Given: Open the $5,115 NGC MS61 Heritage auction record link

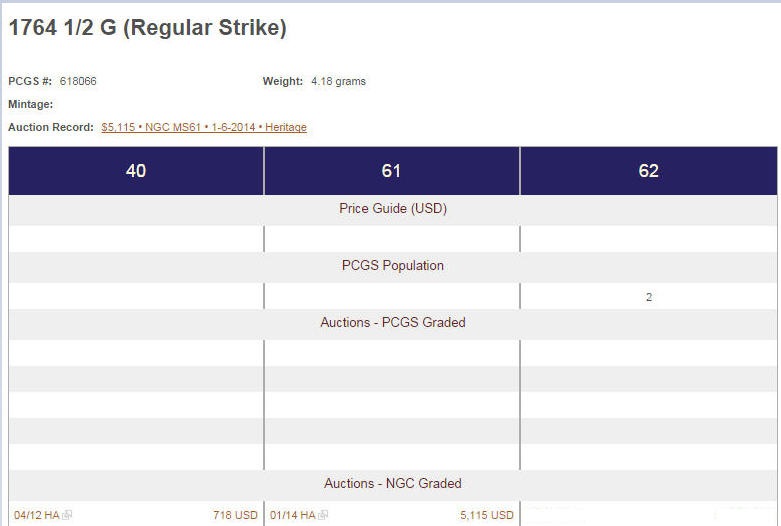Looking at the screenshot, I should [204, 127].
